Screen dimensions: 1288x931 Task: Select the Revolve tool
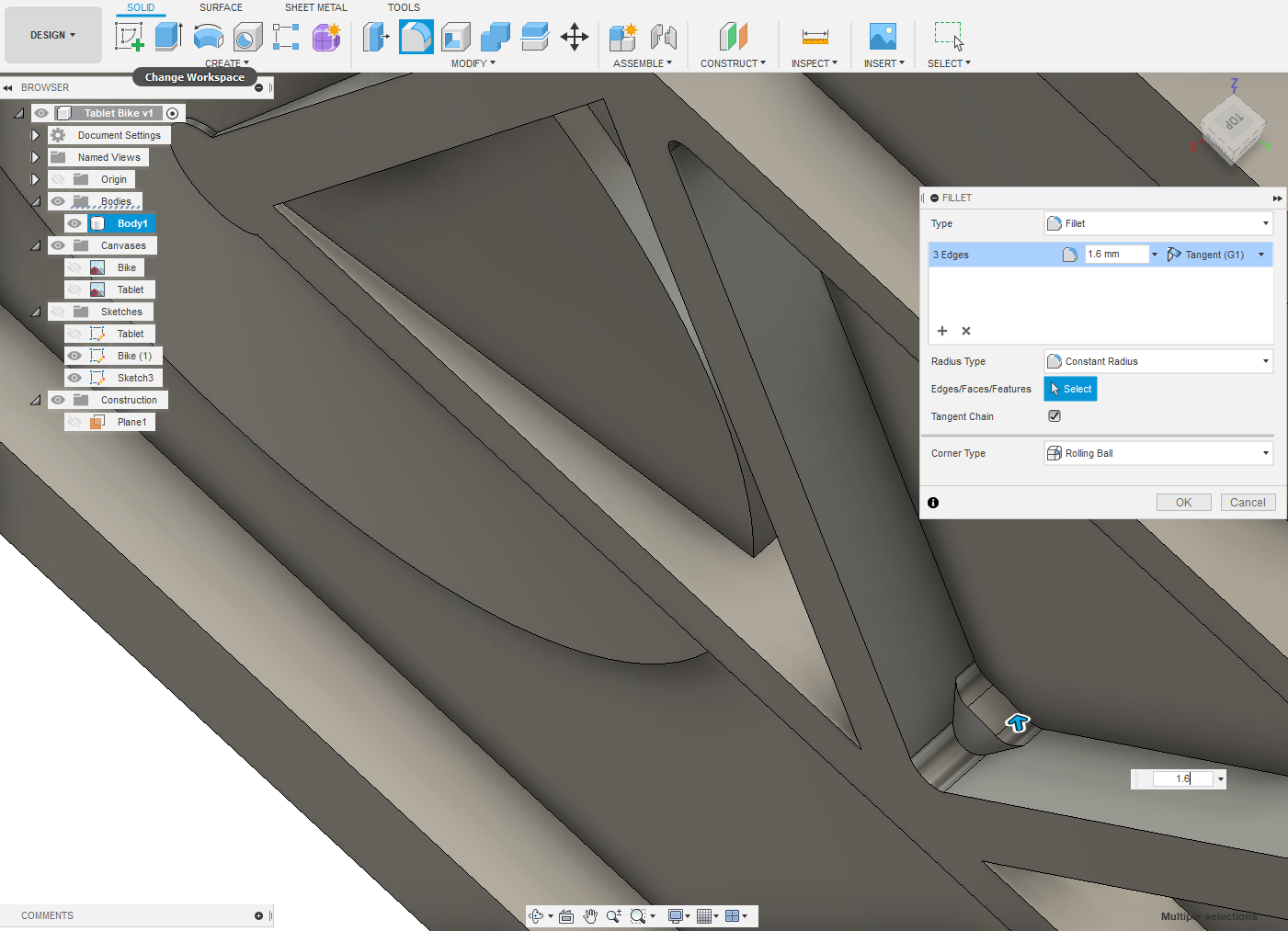tap(209, 37)
